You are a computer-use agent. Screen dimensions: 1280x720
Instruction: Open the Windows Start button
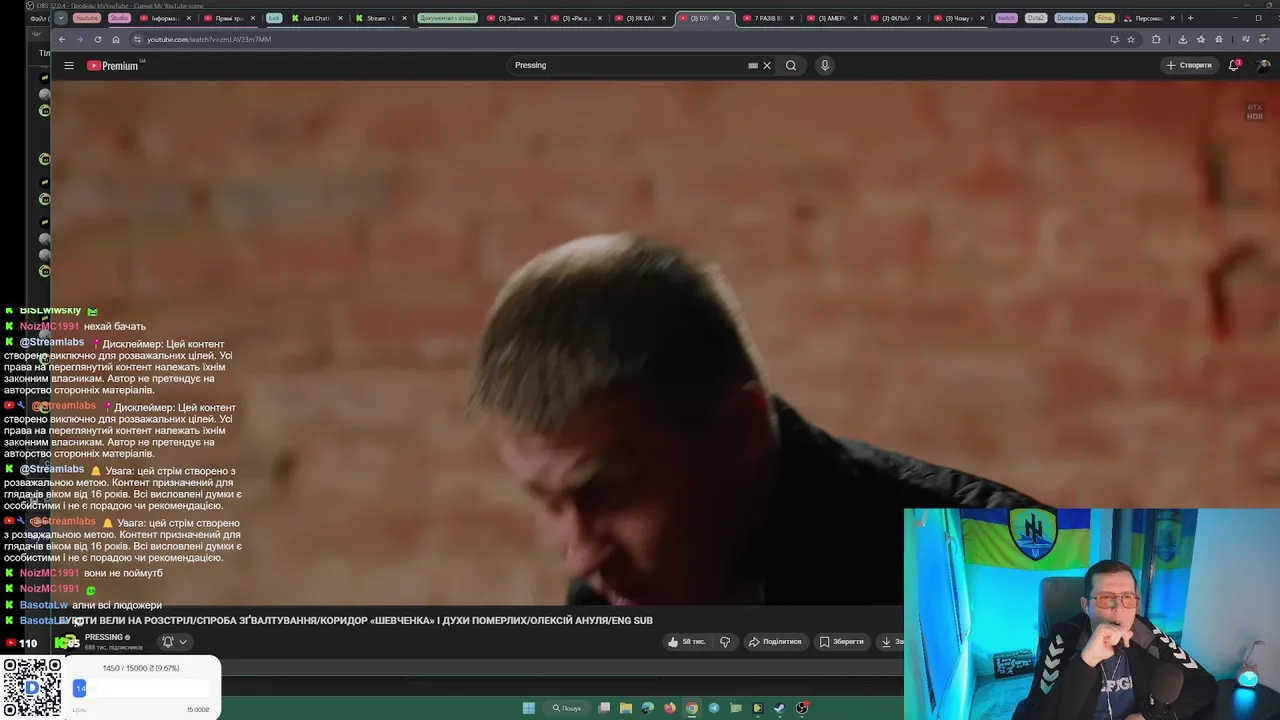coord(528,708)
